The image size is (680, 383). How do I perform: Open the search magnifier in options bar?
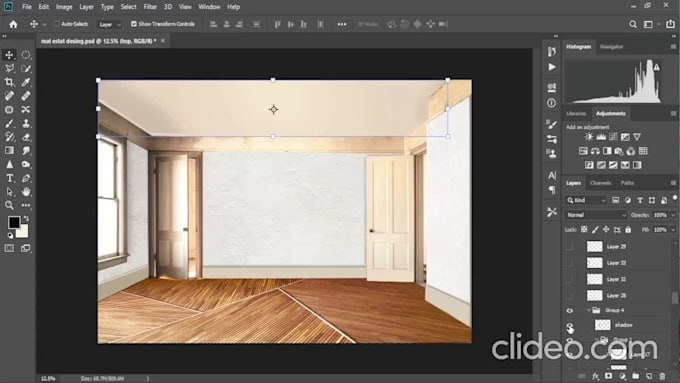click(x=633, y=24)
